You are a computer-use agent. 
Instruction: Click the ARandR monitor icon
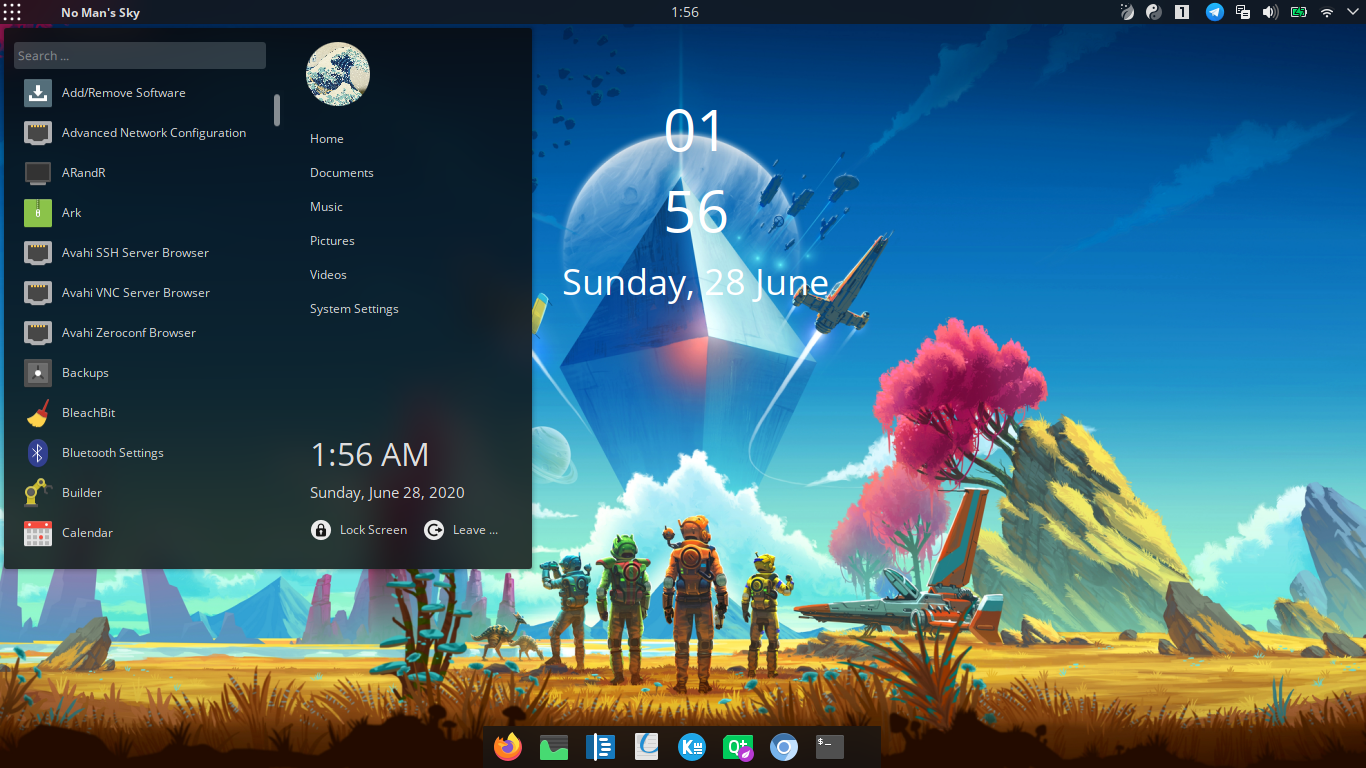pyautogui.click(x=38, y=173)
